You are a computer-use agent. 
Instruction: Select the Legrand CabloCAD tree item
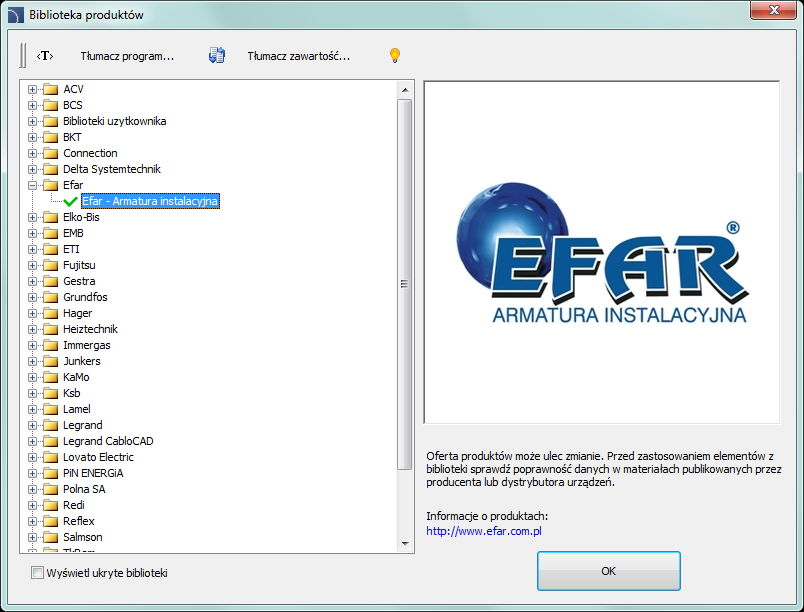pos(108,441)
